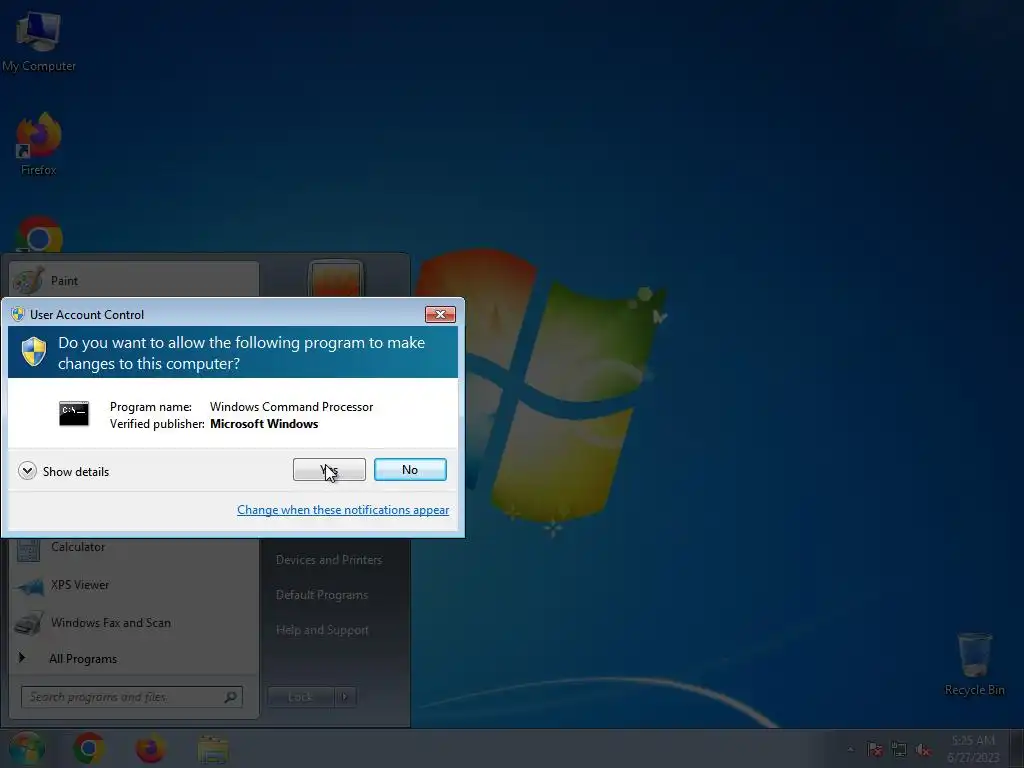1024x768 pixels.
Task: Click No in User Account Control
Action: tap(410, 470)
